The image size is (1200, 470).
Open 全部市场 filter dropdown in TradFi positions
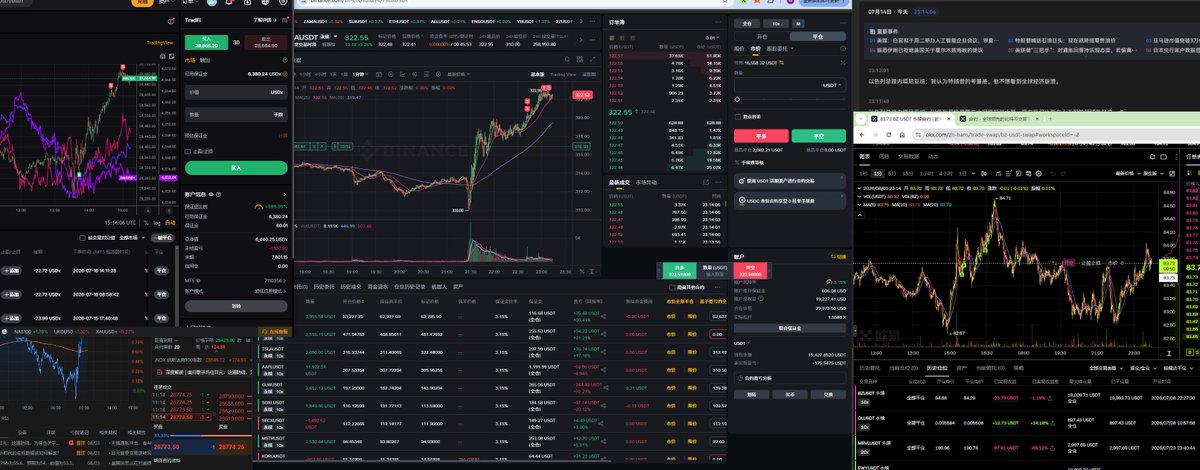pyautogui.click(x=132, y=238)
